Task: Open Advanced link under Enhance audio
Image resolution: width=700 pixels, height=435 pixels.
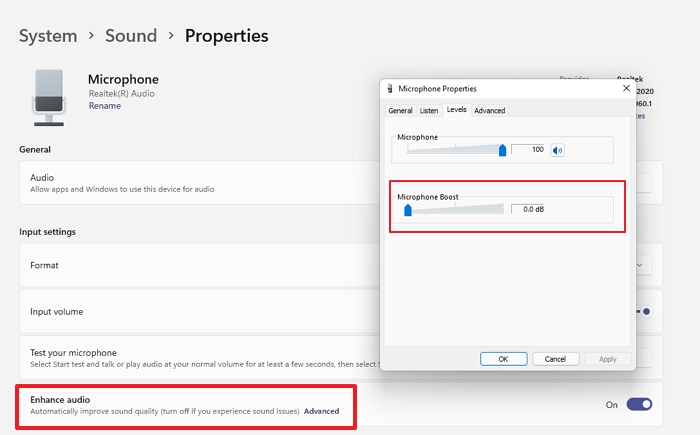Action: click(x=321, y=411)
